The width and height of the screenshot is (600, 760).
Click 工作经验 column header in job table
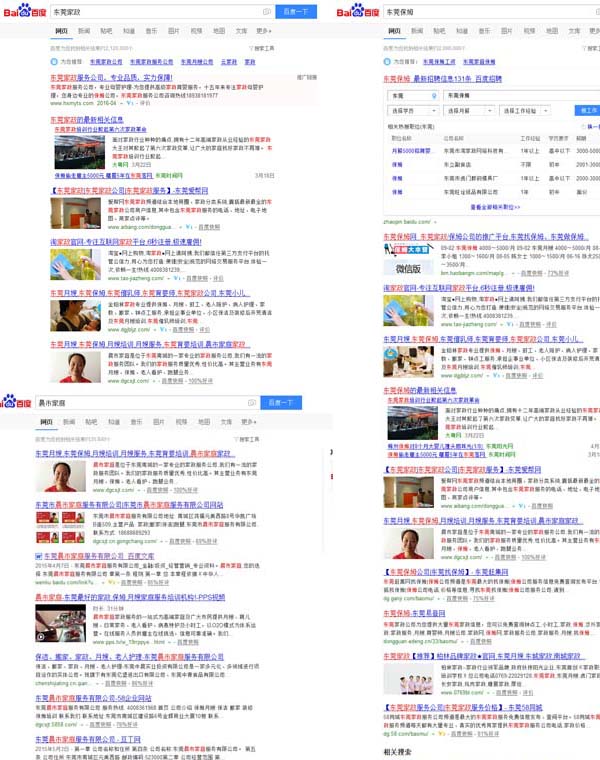530,139
